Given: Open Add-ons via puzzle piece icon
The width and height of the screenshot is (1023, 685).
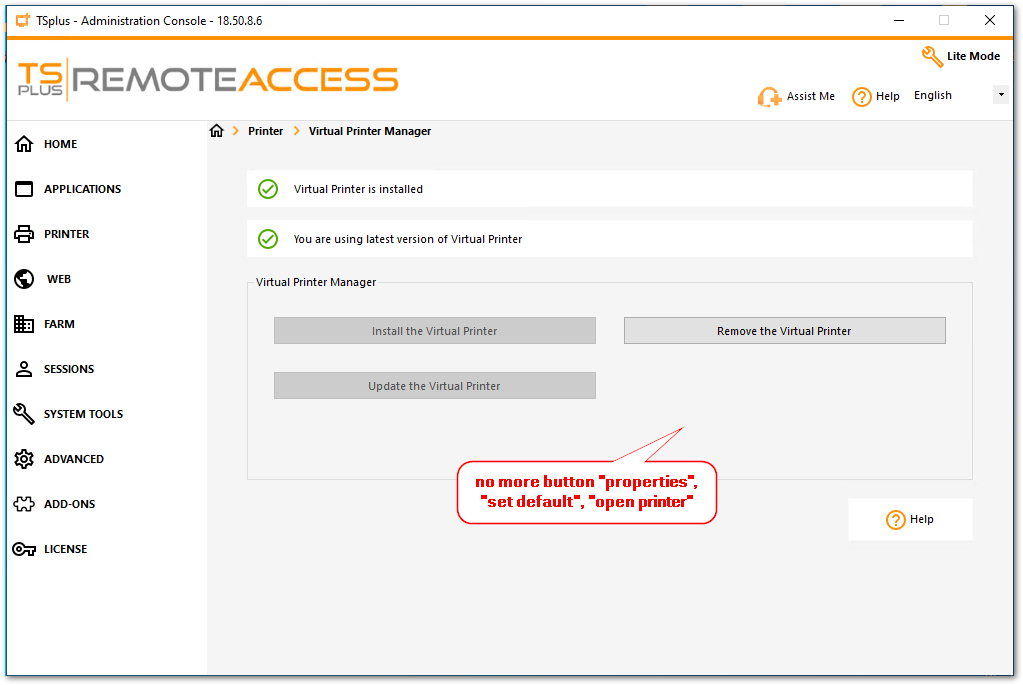Looking at the screenshot, I should point(25,504).
